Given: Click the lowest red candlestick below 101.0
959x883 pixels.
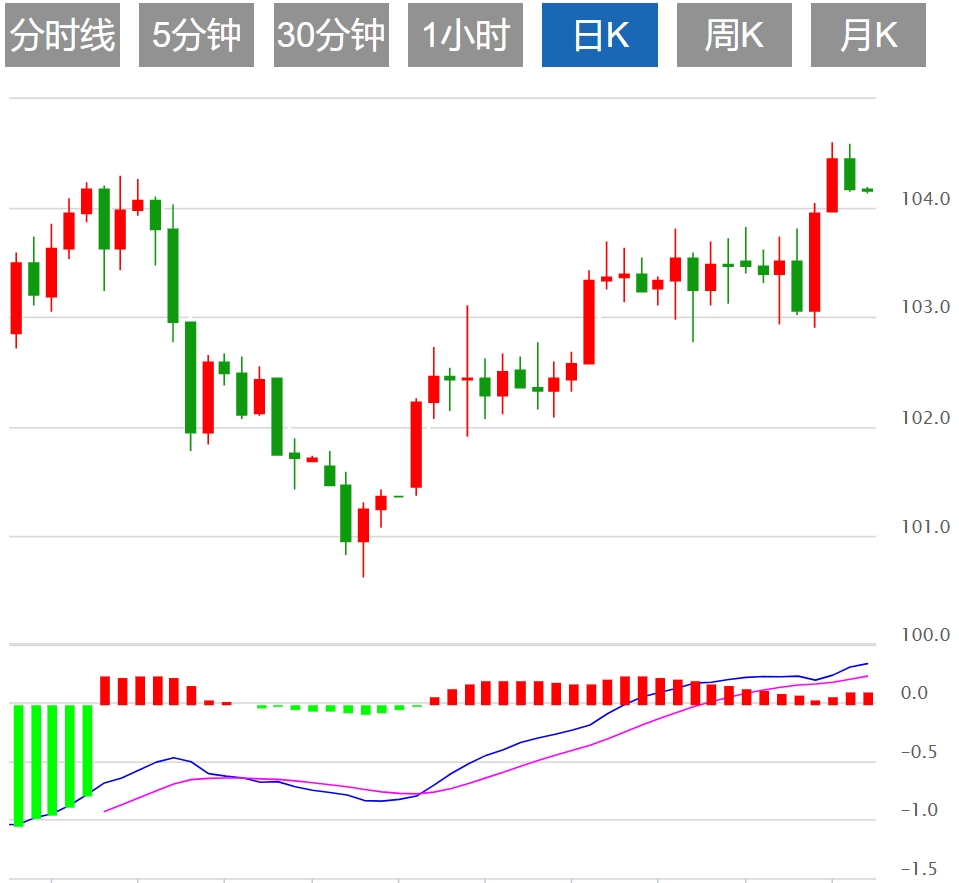Looking at the screenshot, I should point(363,525).
